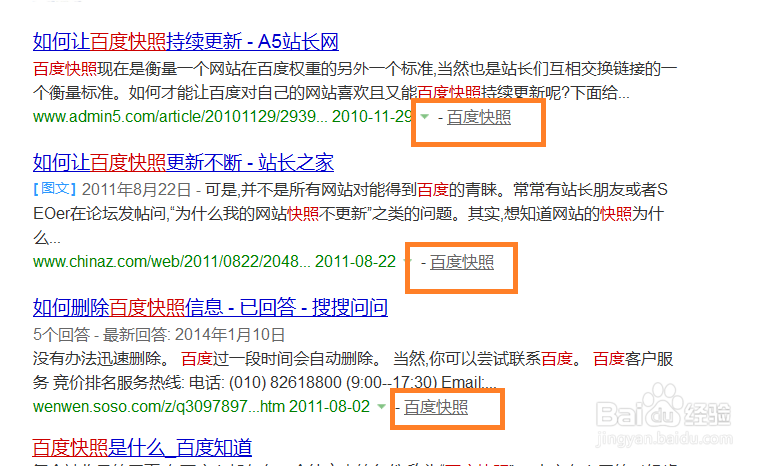
Task: Open the 百度快照是什么_百度知道 result
Action: coord(142,448)
